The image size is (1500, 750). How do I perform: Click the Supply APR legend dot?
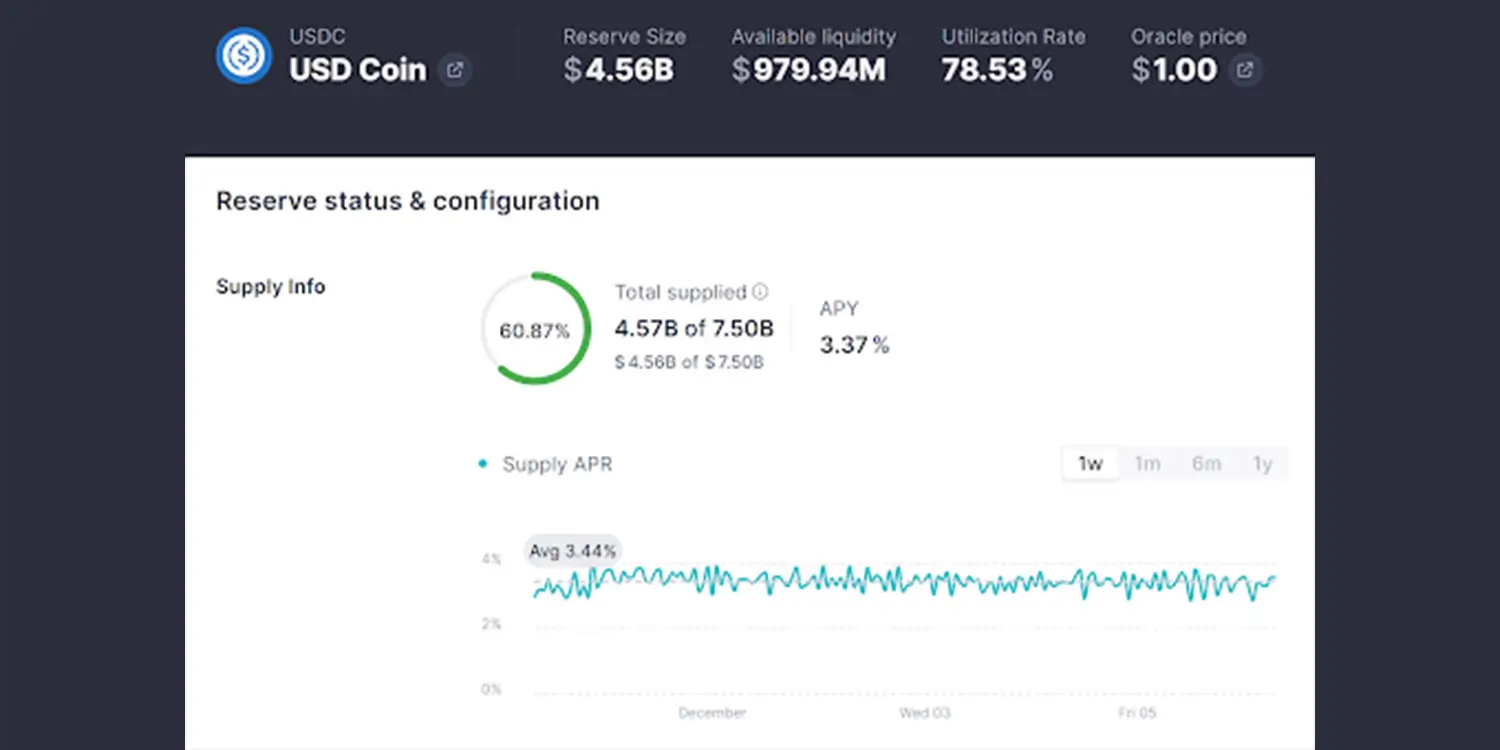point(483,463)
